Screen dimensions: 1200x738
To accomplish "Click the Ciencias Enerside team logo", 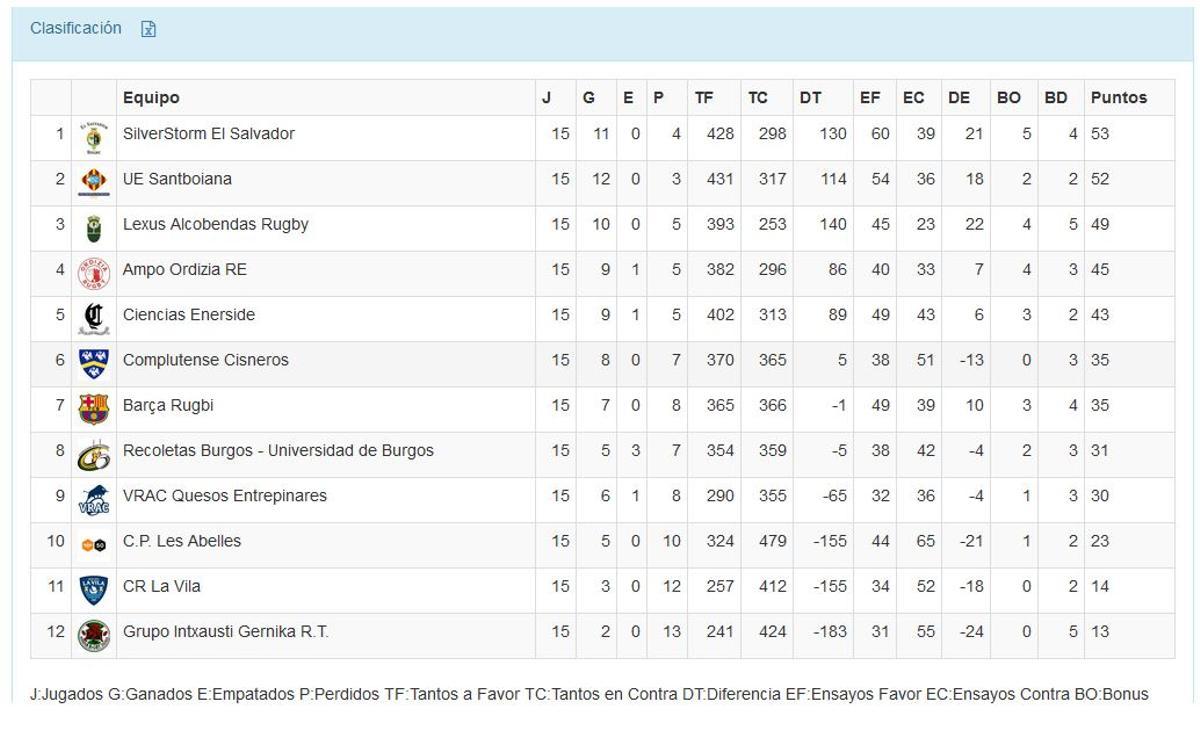I will point(94,318).
